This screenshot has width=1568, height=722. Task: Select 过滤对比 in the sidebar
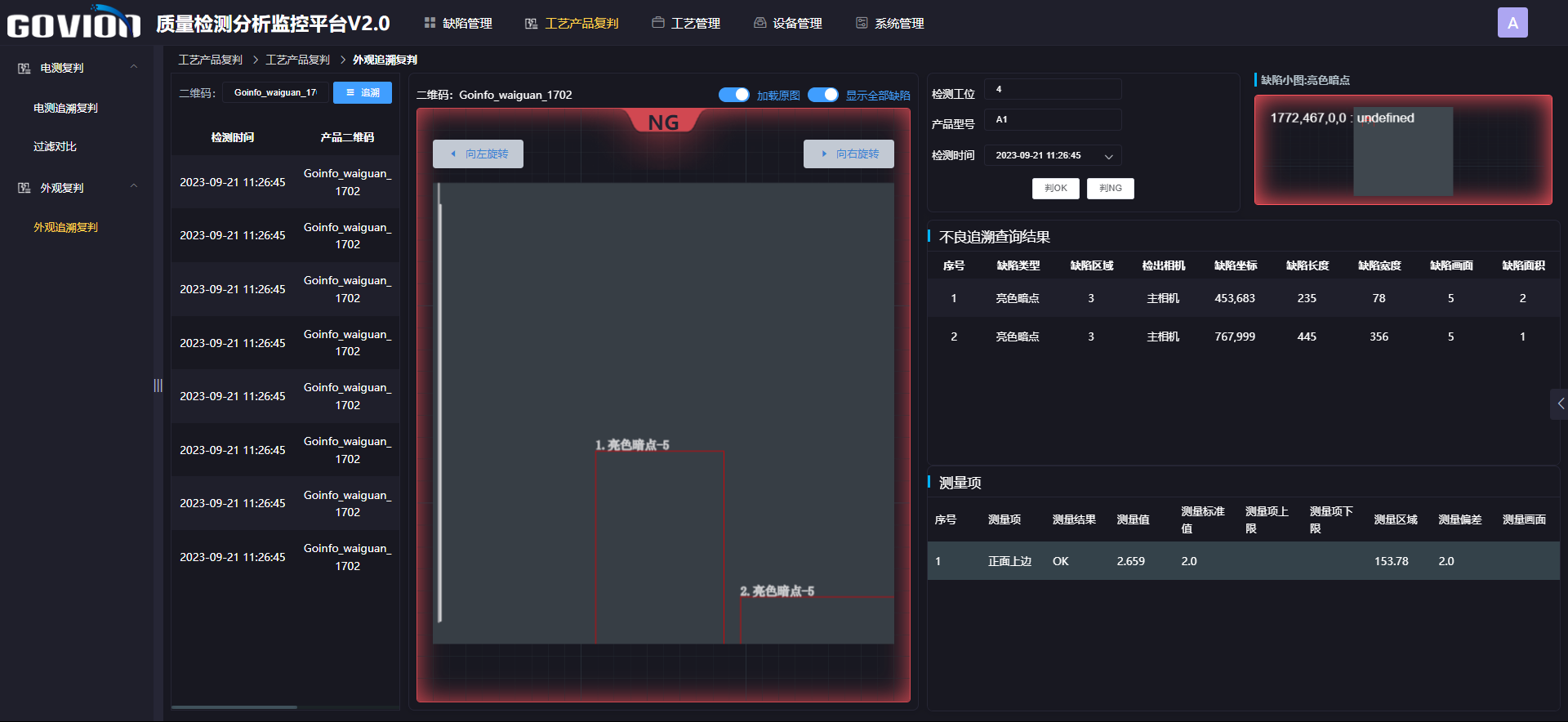tap(55, 147)
